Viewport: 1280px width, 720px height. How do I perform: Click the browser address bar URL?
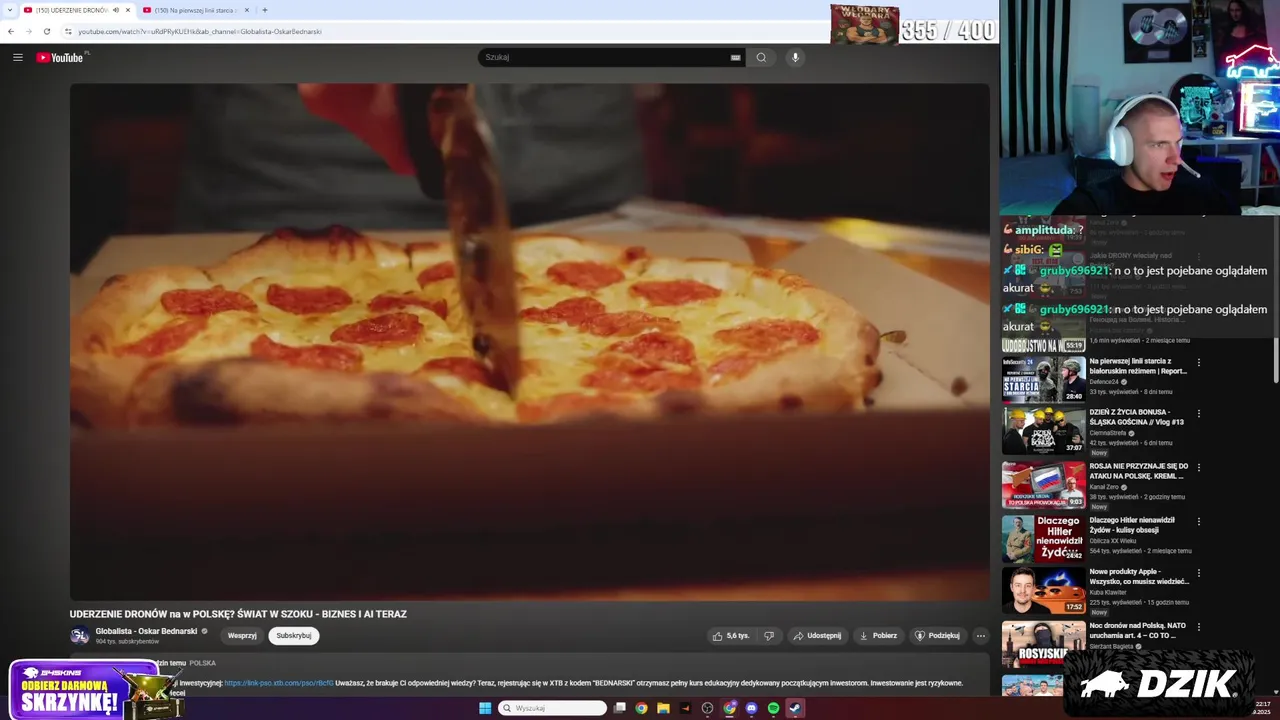point(200,31)
